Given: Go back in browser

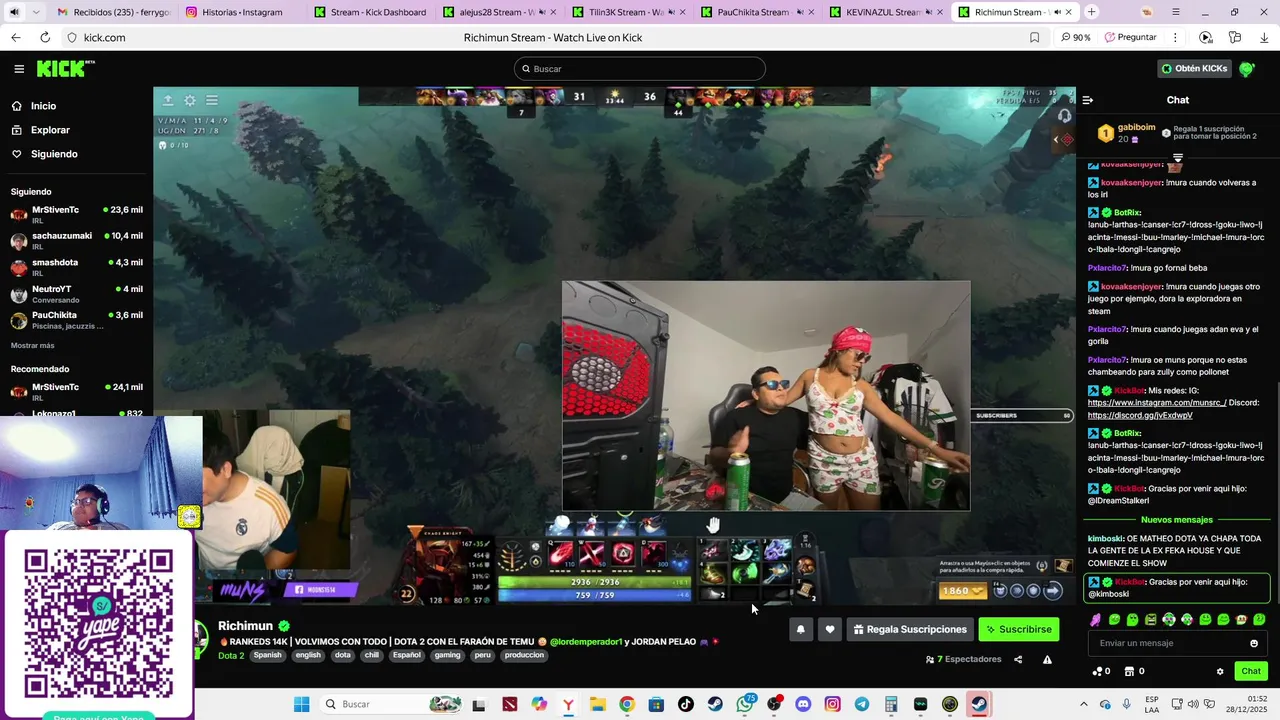Looking at the screenshot, I should coord(16,37).
